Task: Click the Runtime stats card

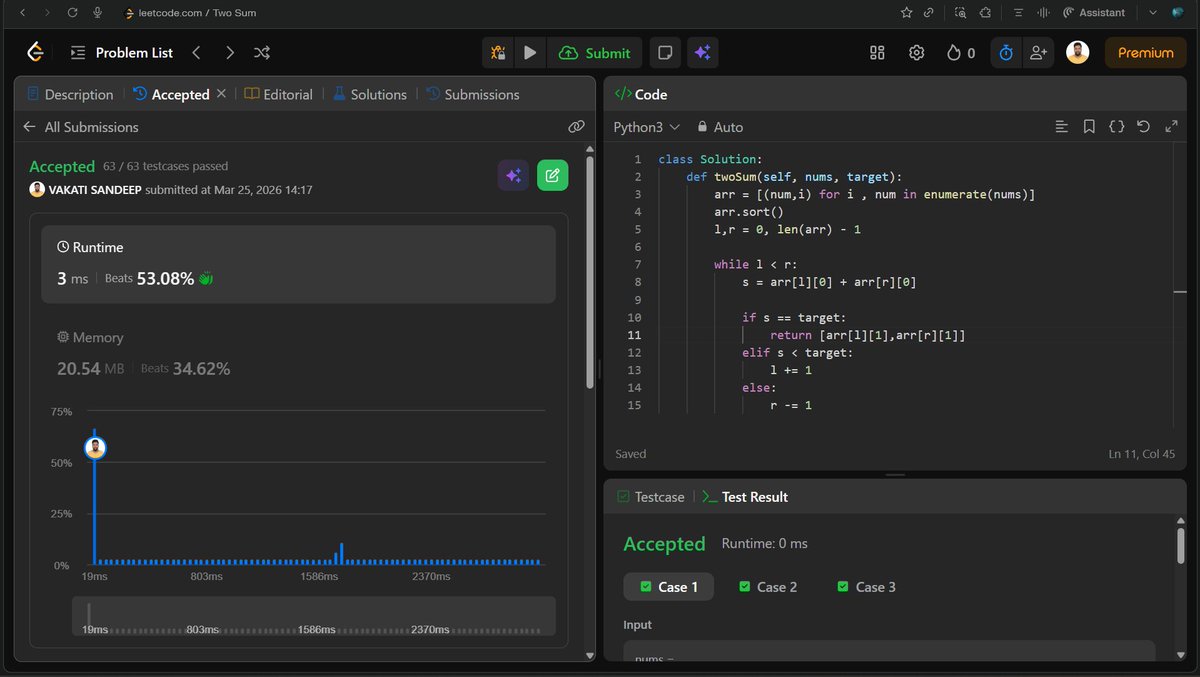Action: coord(299,264)
